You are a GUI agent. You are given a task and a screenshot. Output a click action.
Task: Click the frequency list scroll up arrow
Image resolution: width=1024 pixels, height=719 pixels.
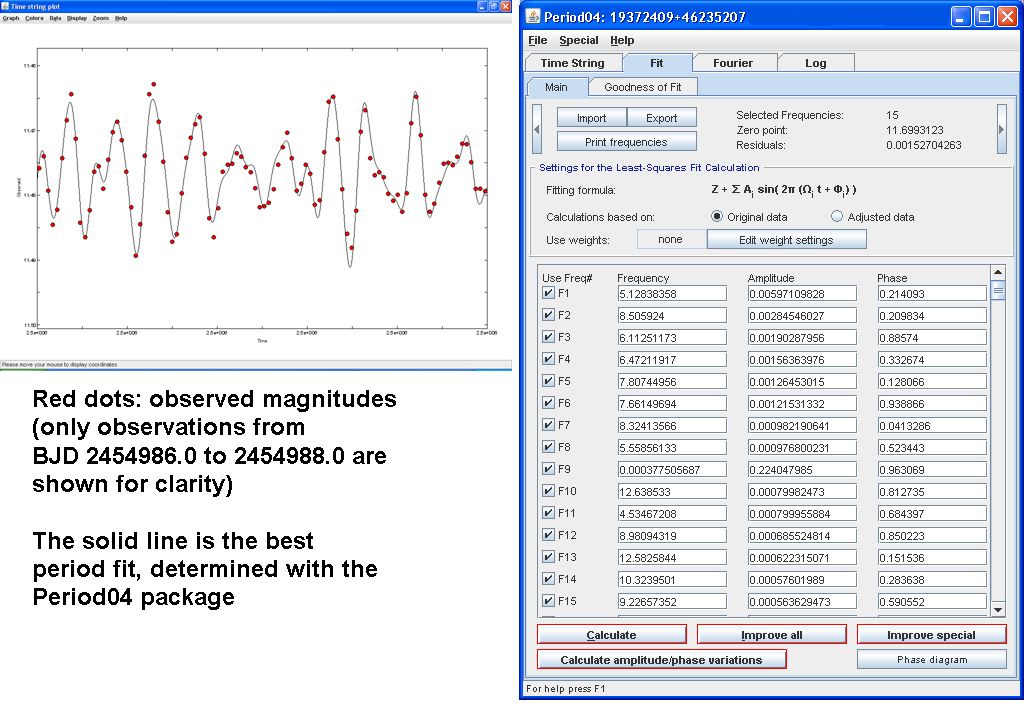[998, 272]
